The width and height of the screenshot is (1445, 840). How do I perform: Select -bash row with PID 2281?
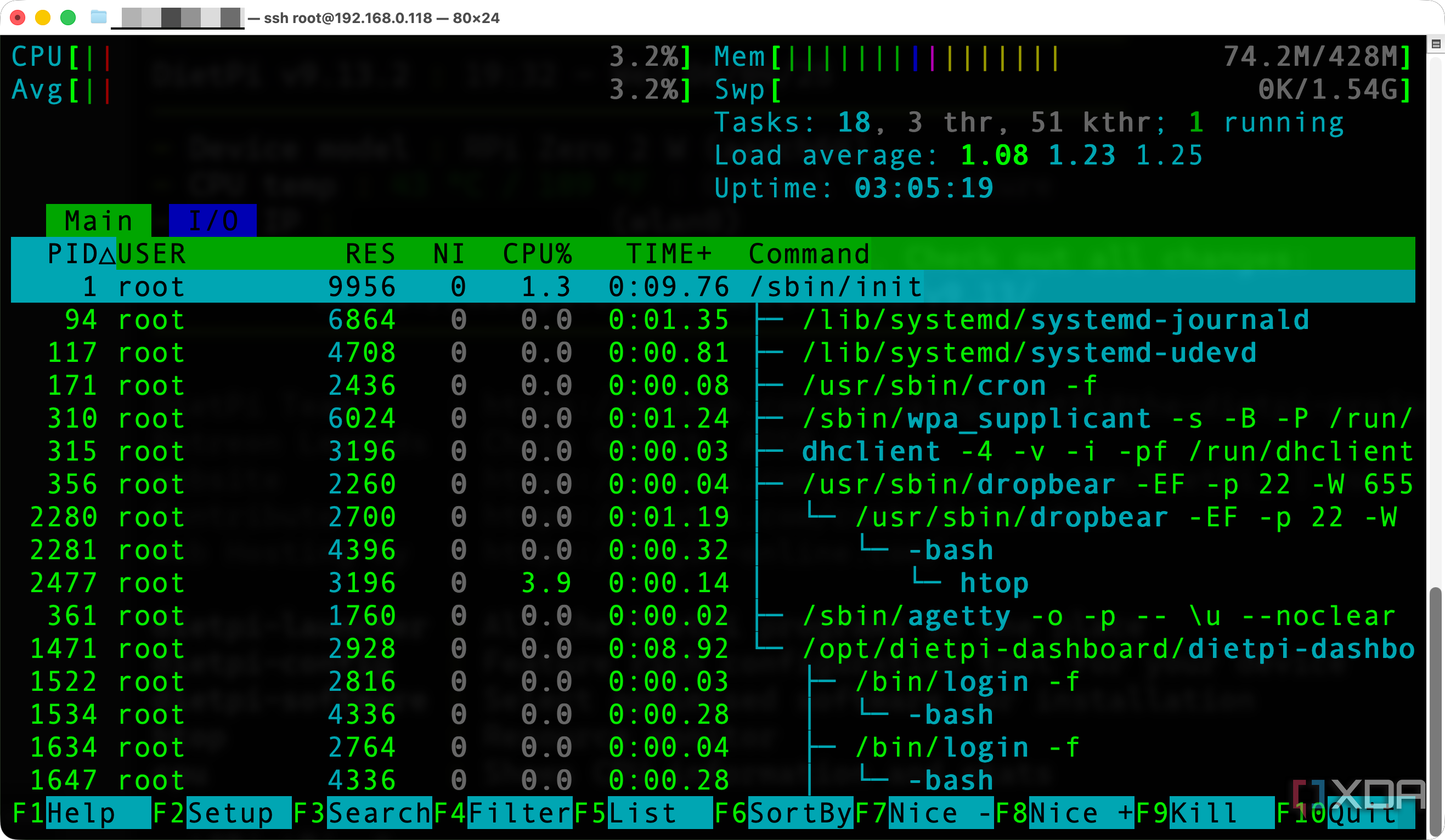pyautogui.click(x=713, y=550)
